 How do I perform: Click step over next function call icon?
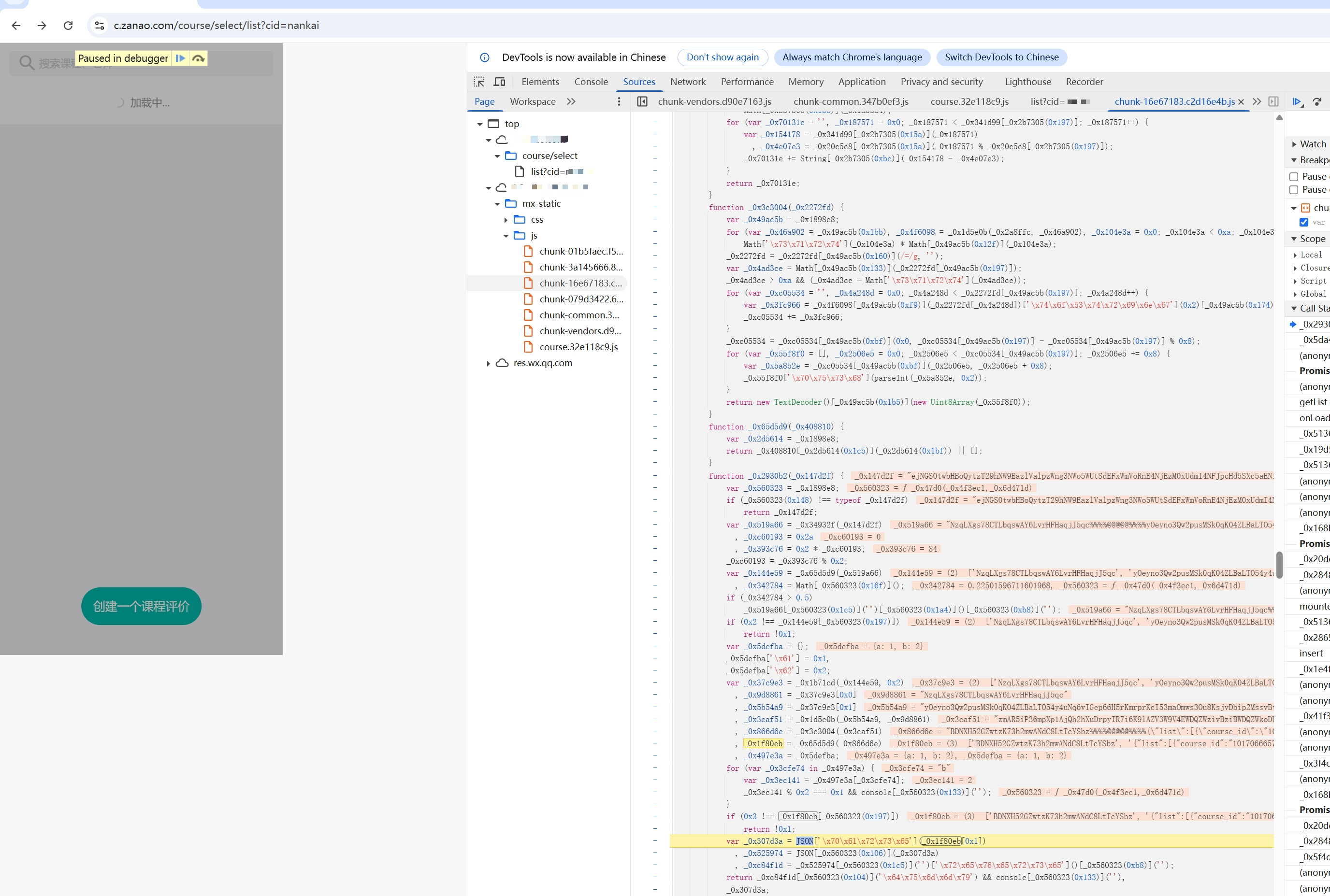[x=1317, y=102]
